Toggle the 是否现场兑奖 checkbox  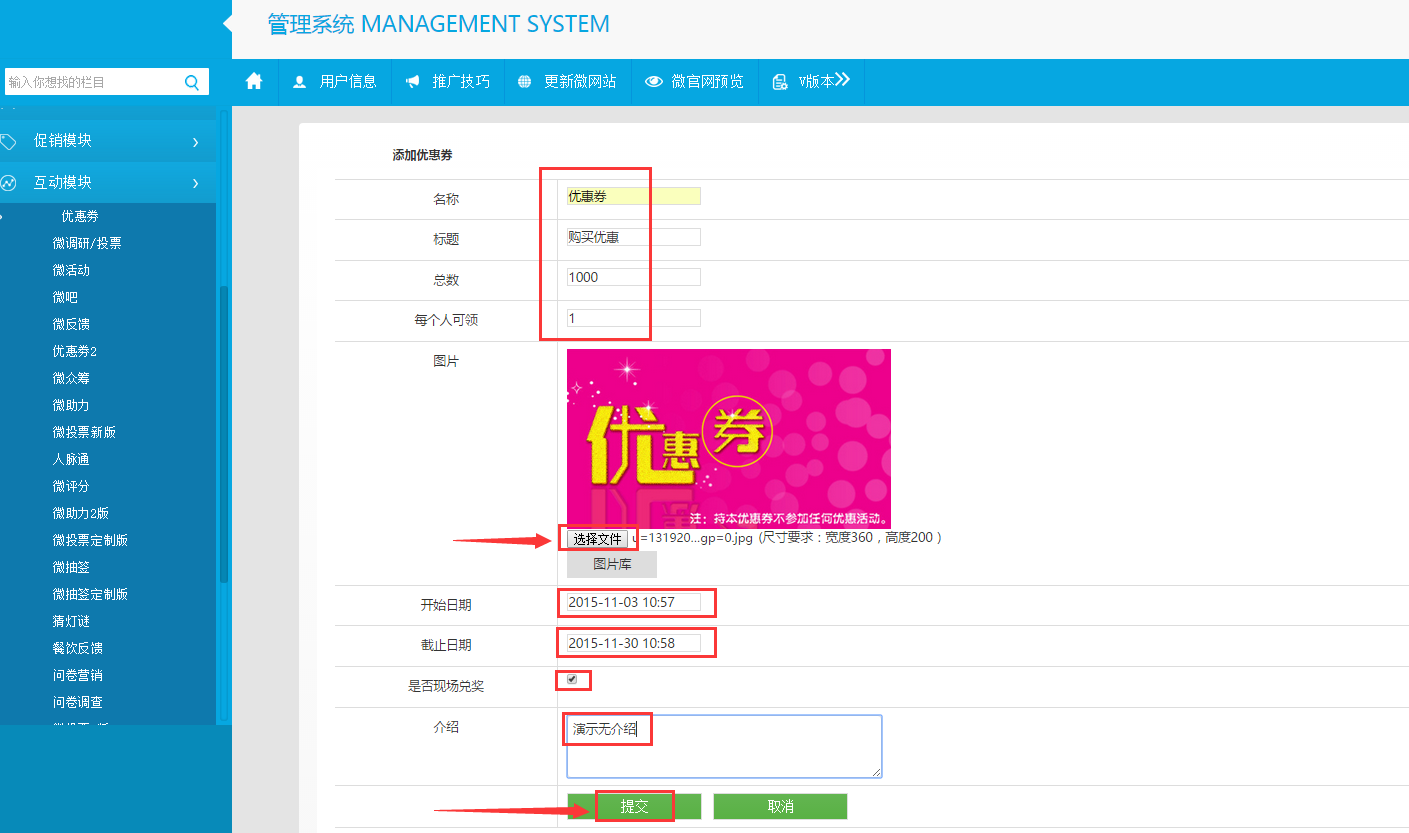point(572,680)
